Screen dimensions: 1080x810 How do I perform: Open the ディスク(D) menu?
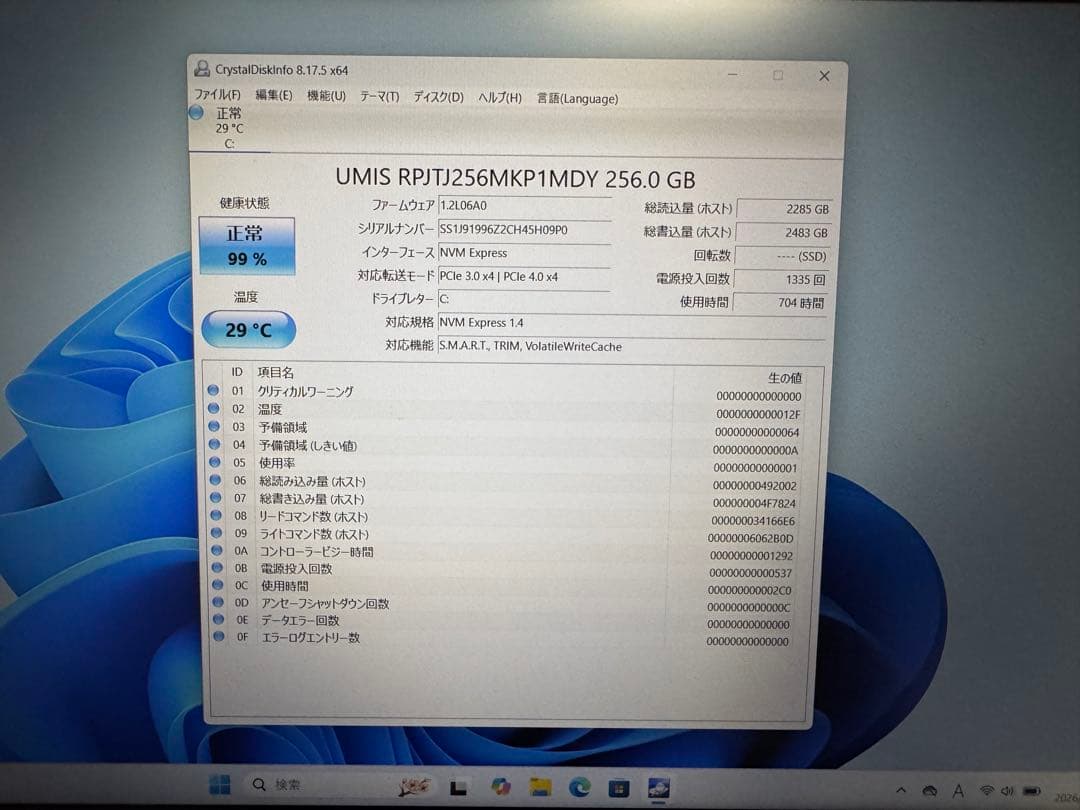(x=438, y=97)
